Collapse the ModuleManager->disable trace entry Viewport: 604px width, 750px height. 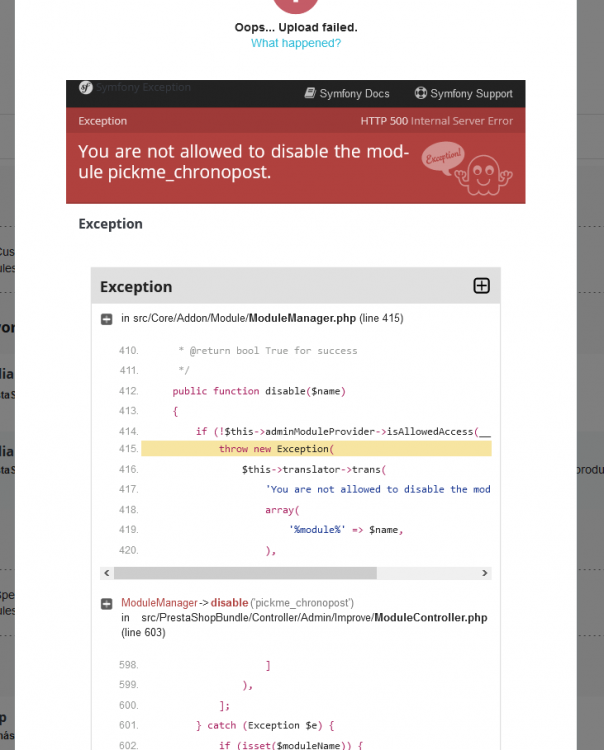[x=107, y=604]
